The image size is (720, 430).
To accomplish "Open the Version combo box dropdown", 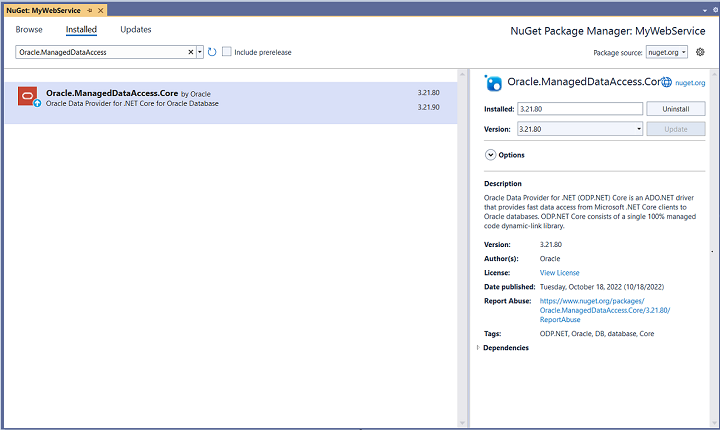I will coord(639,129).
